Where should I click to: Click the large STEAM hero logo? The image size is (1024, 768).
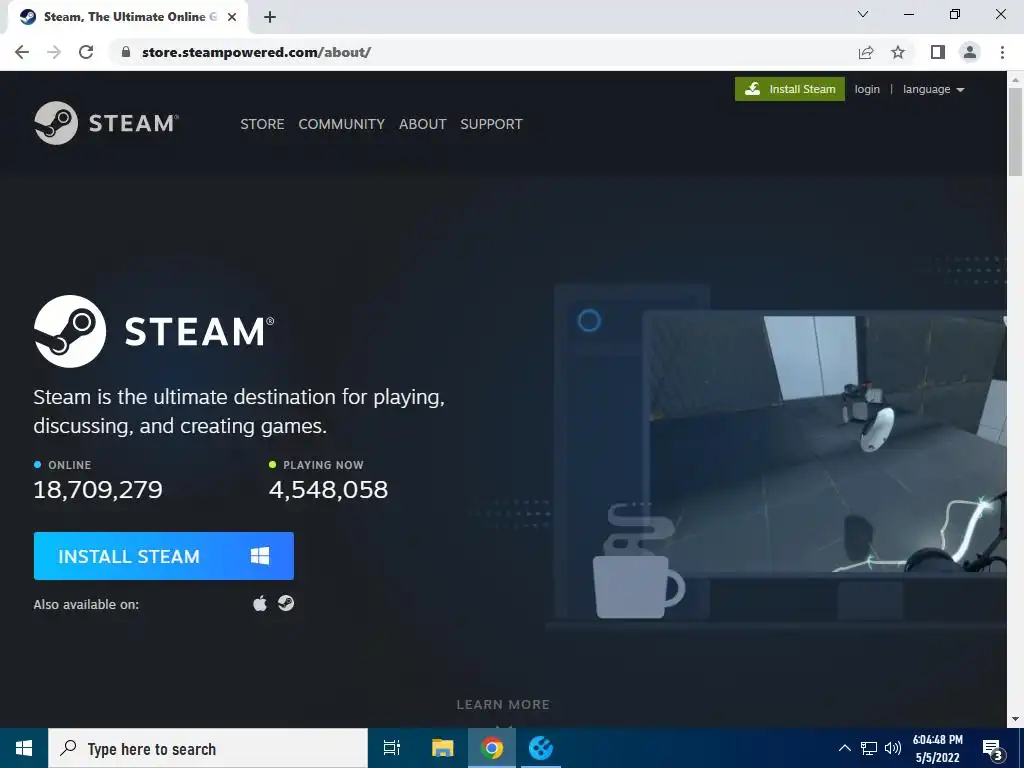pyautogui.click(x=154, y=331)
